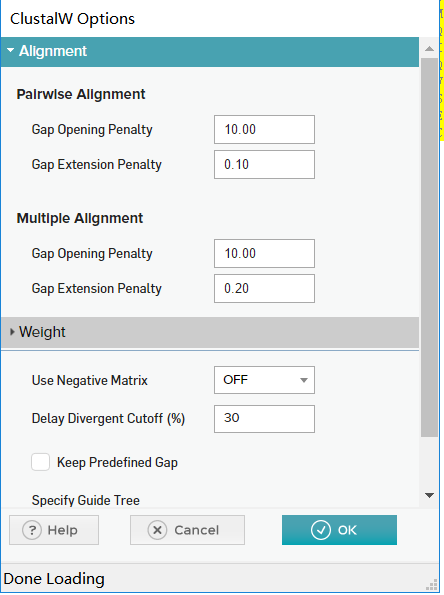The image size is (444, 595).
Task: Click the vertical scrollbar thumb
Action: point(429,247)
